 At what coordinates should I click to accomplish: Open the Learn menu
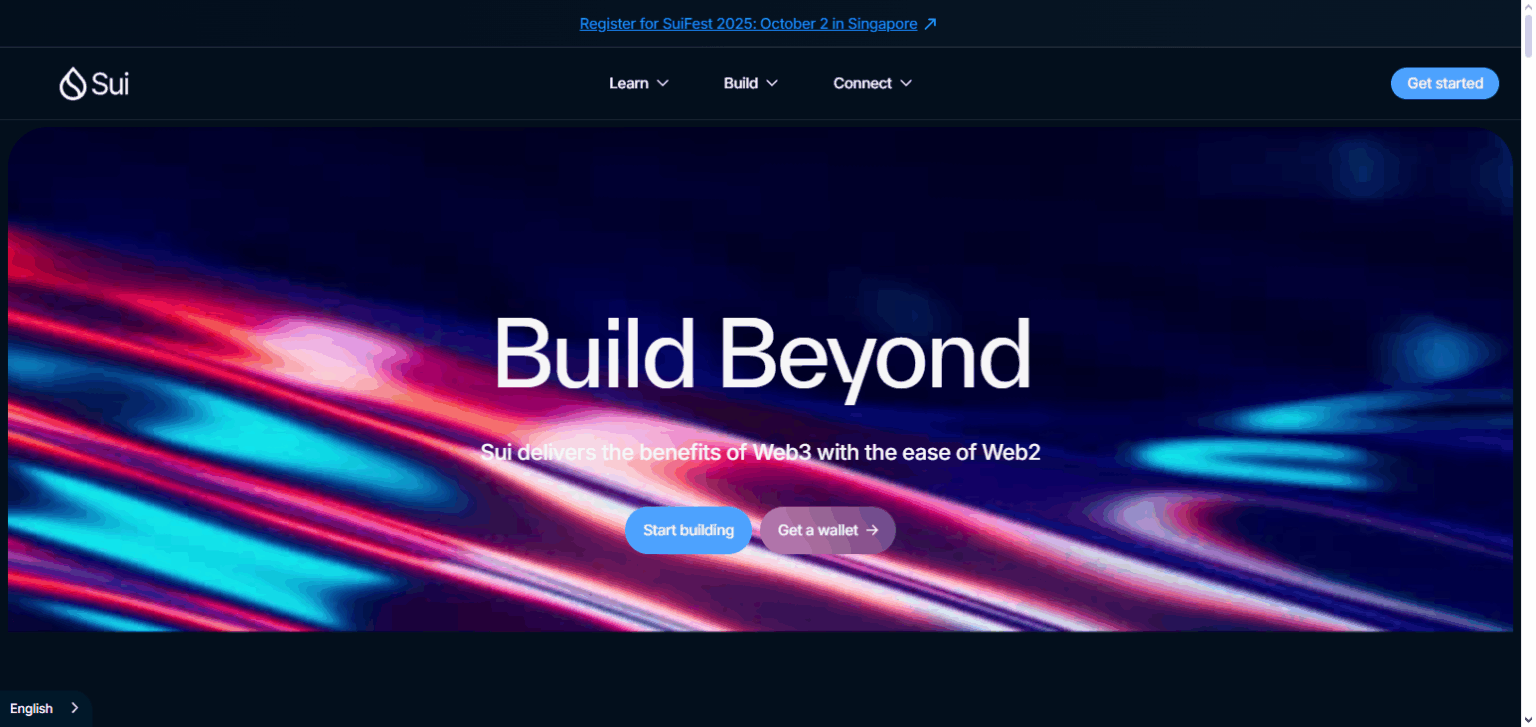pos(639,83)
